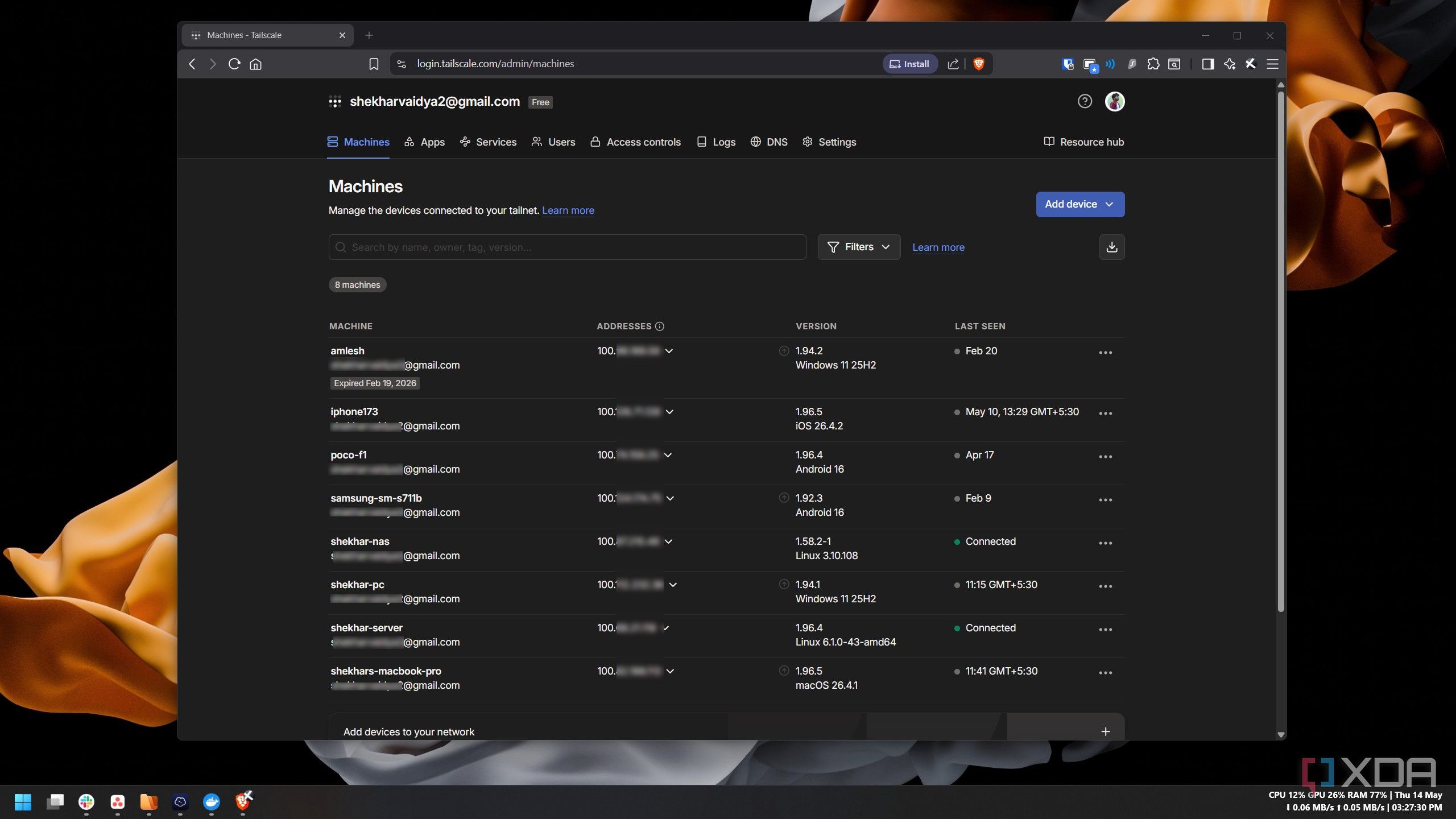Open the Access controls tab
The image size is (1456, 819).
coord(635,142)
